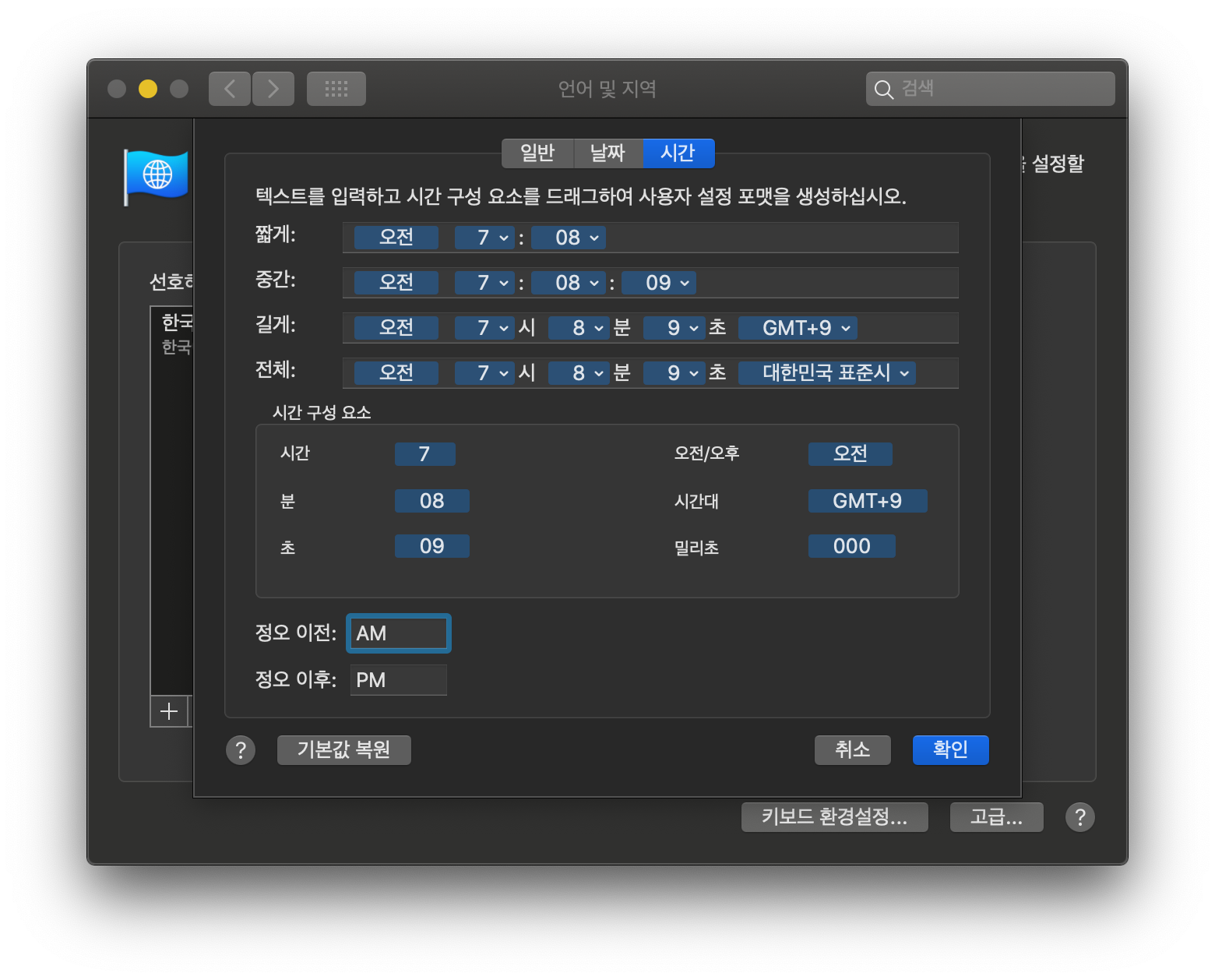The image size is (1215, 980).
Task: Click the forward navigation arrow in toolbar
Action: click(273, 89)
